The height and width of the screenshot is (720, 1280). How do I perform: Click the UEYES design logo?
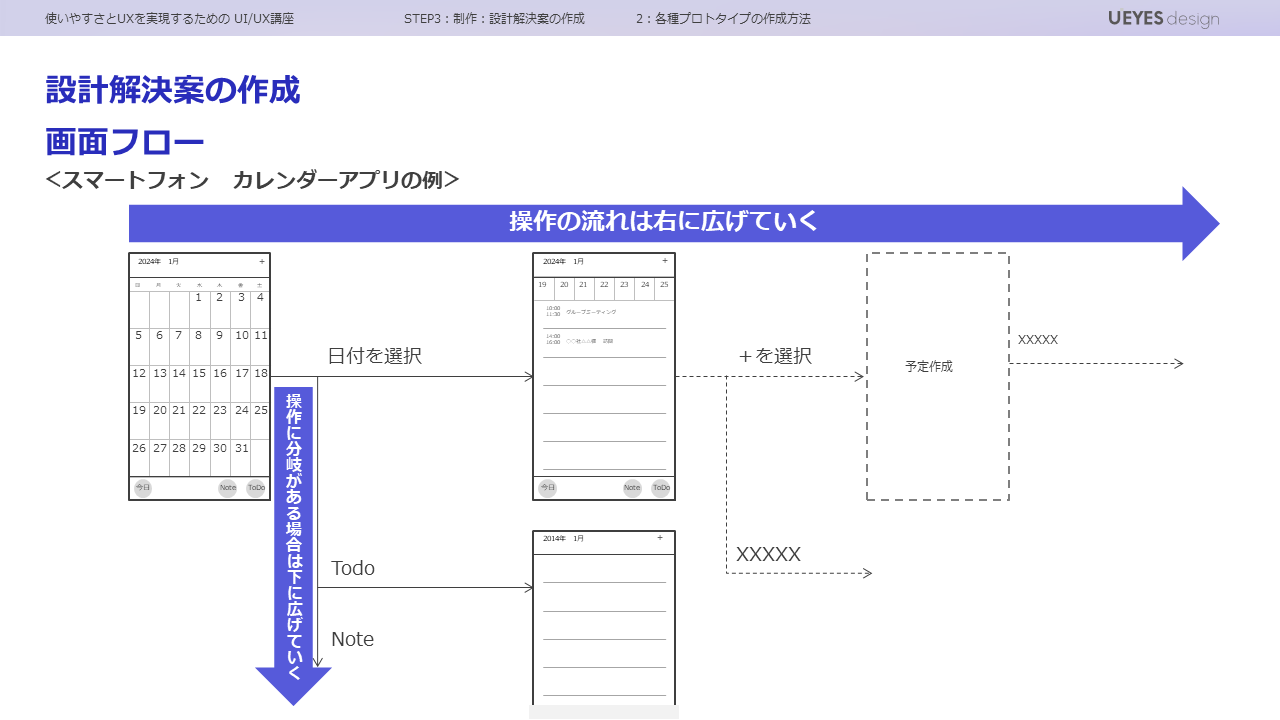[1163, 19]
